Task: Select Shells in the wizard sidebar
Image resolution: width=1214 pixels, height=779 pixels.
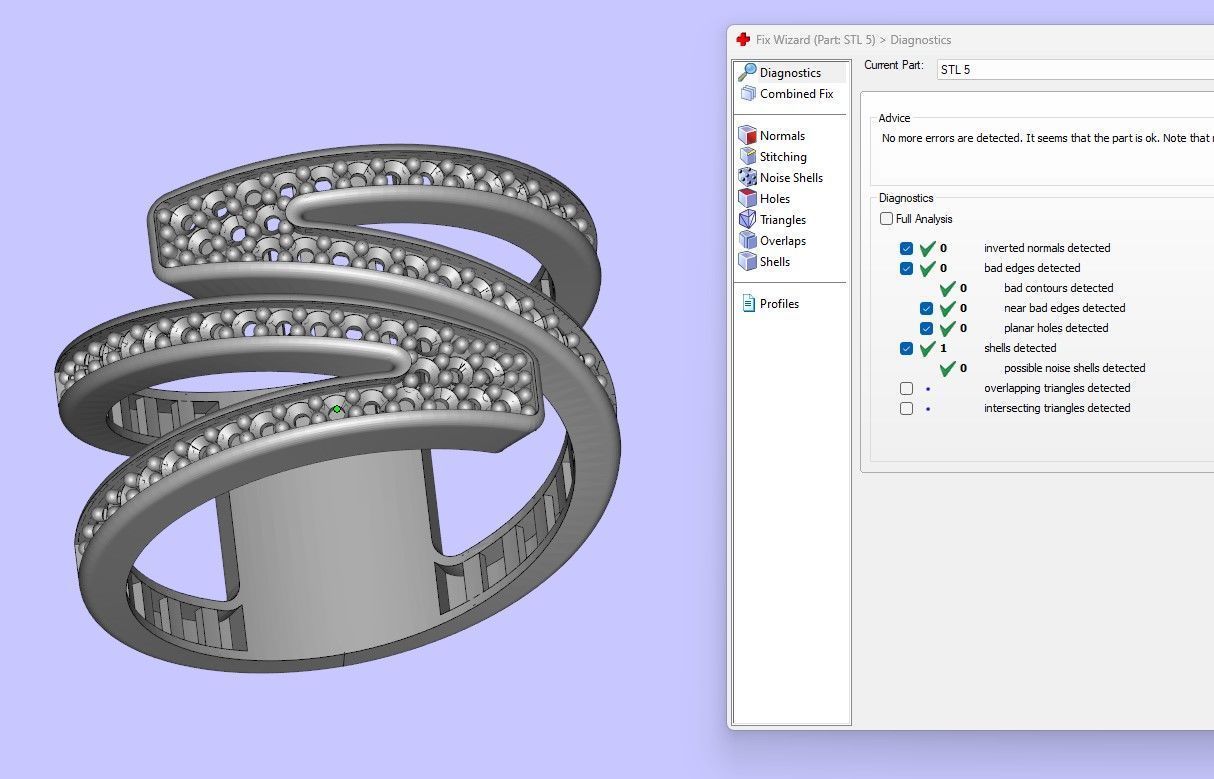Action: click(x=775, y=261)
